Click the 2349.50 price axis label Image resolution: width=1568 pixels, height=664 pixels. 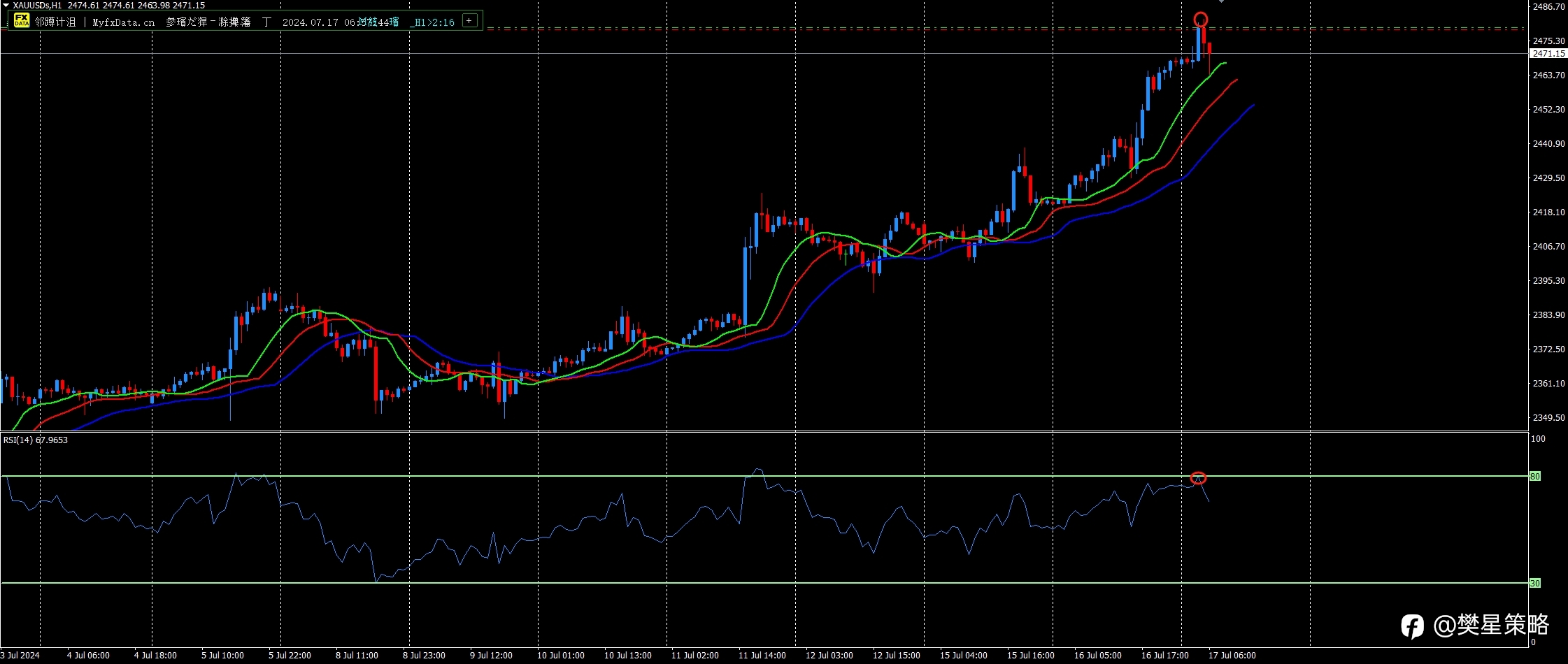click(1548, 418)
